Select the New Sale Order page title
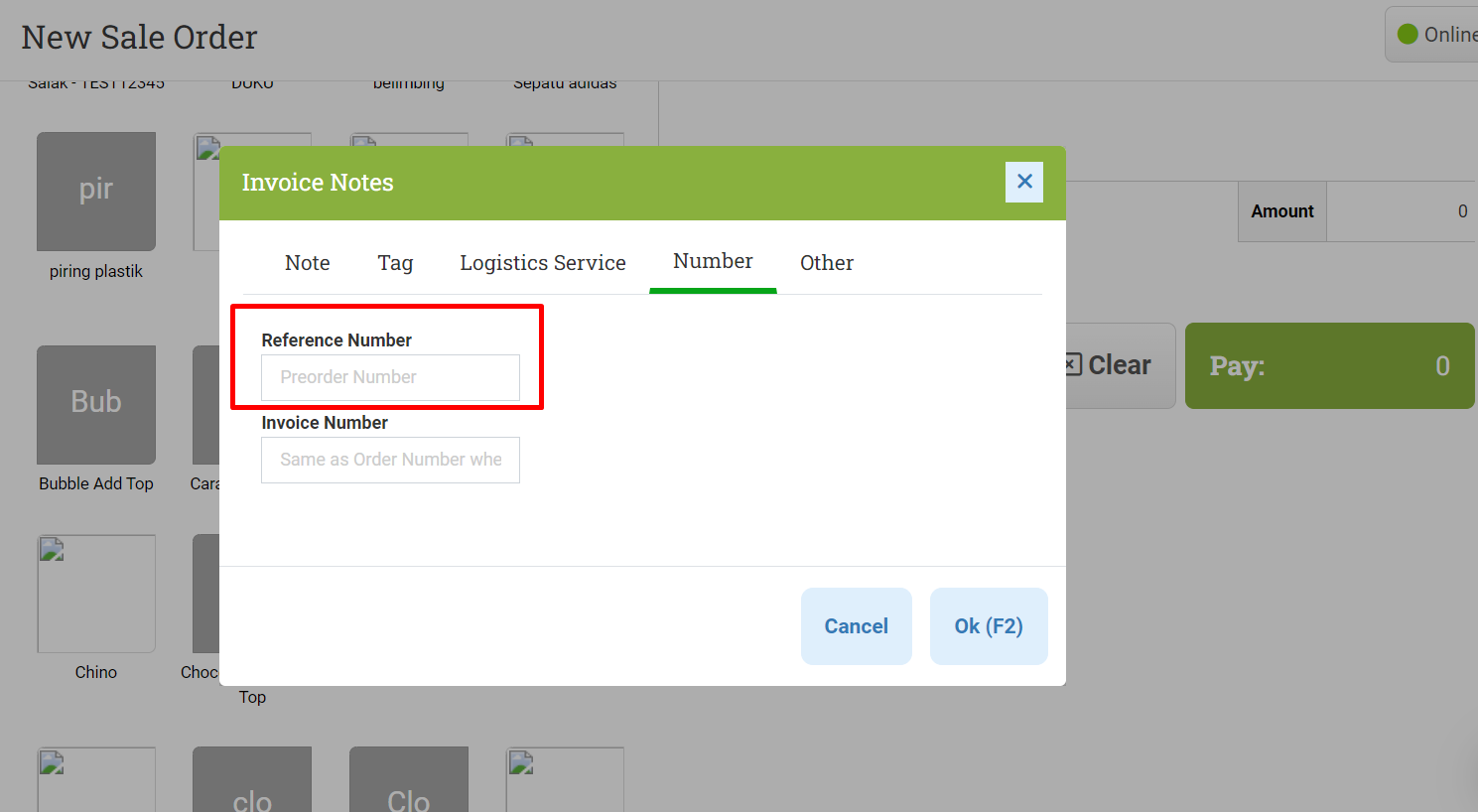The image size is (1478, 812). click(x=139, y=38)
